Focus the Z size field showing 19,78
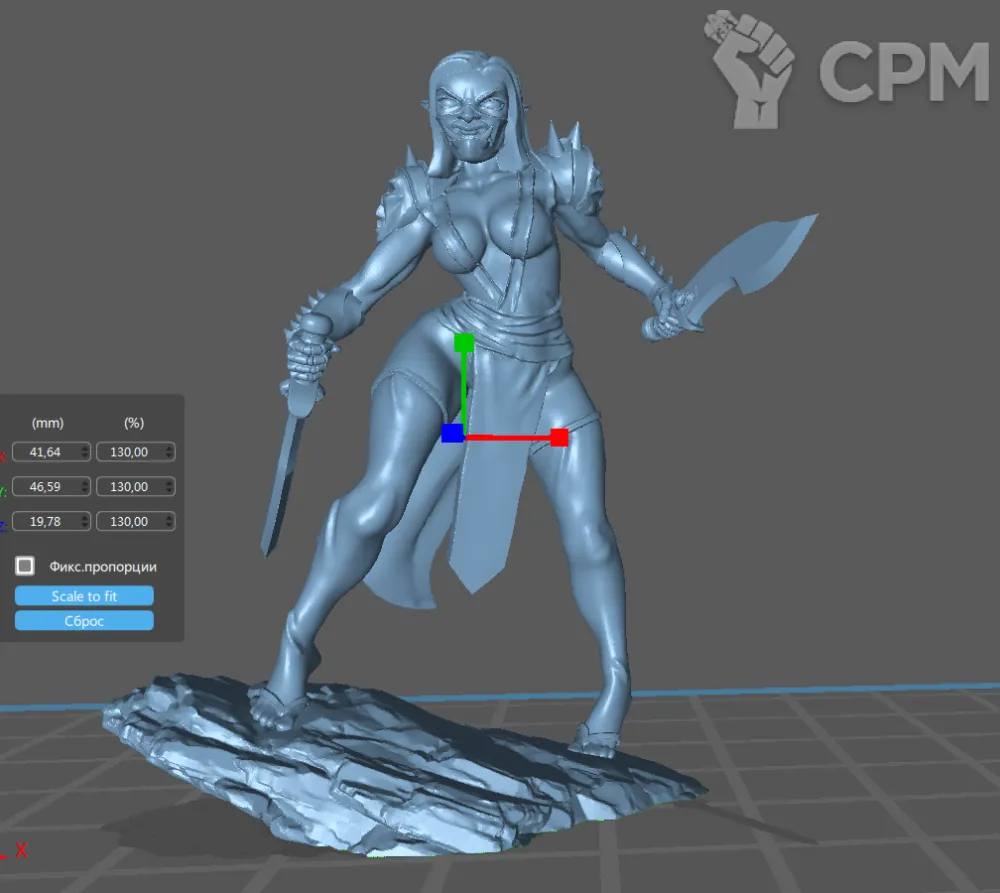 click(46, 521)
